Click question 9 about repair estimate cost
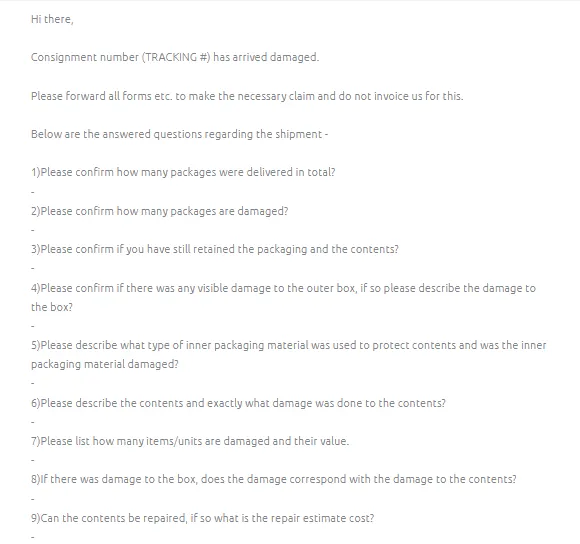Screen dimensions: 580x544 [203, 518]
